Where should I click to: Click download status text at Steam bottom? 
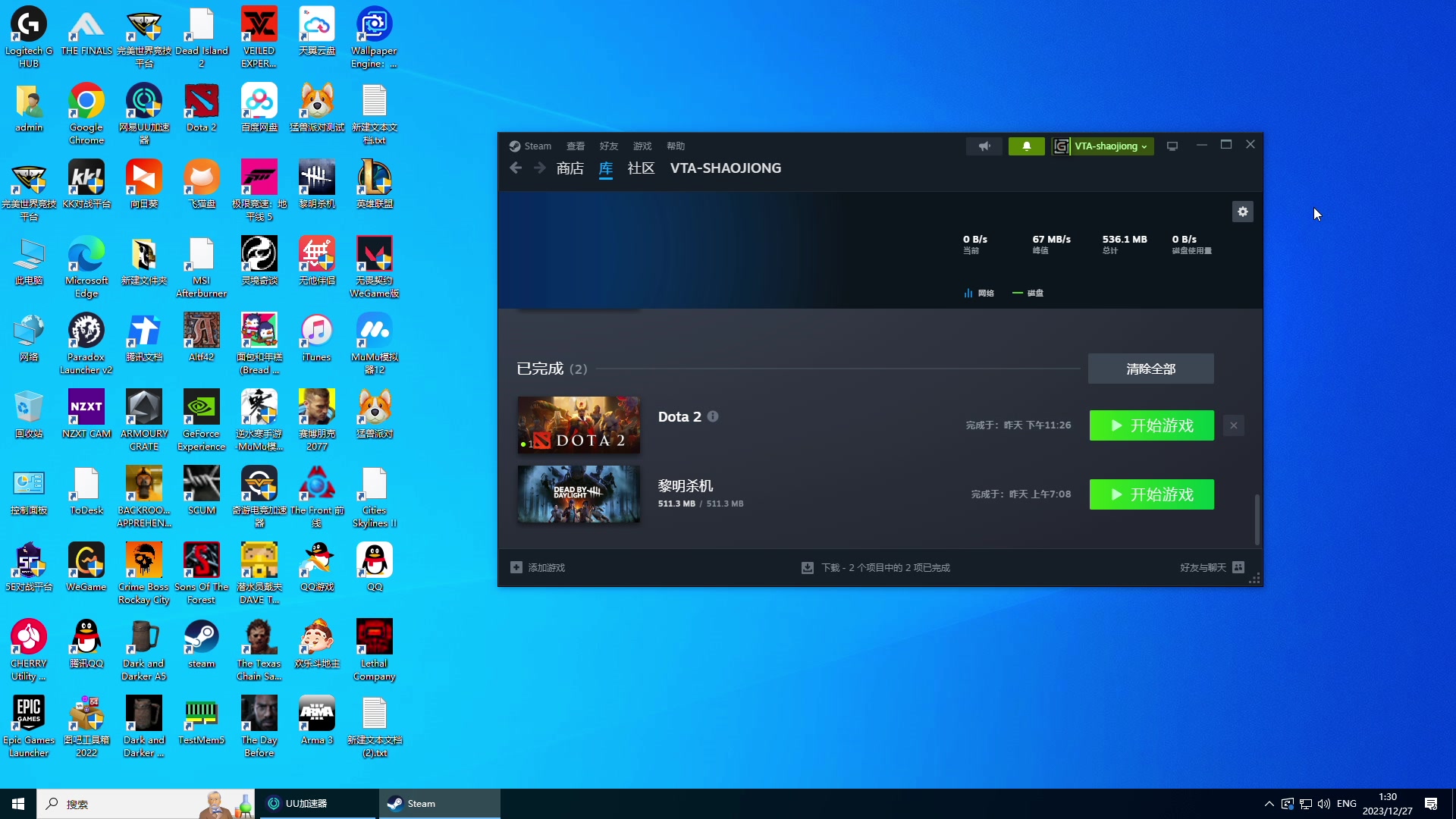pyautogui.click(x=885, y=567)
